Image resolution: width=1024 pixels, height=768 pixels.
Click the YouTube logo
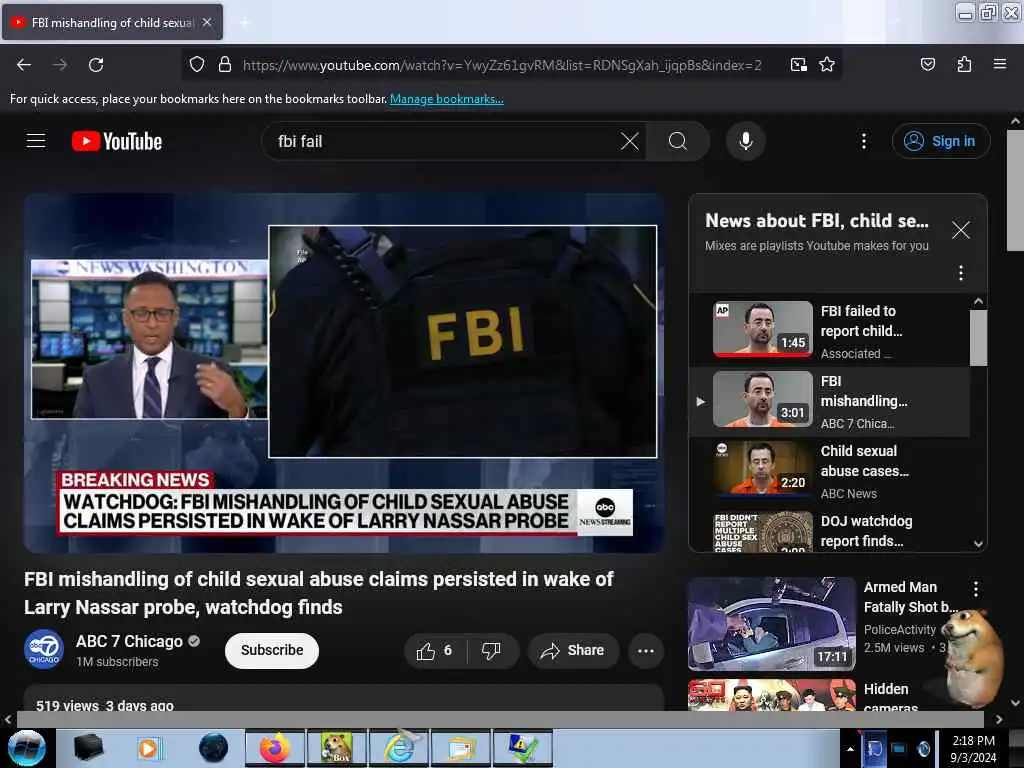tap(117, 141)
